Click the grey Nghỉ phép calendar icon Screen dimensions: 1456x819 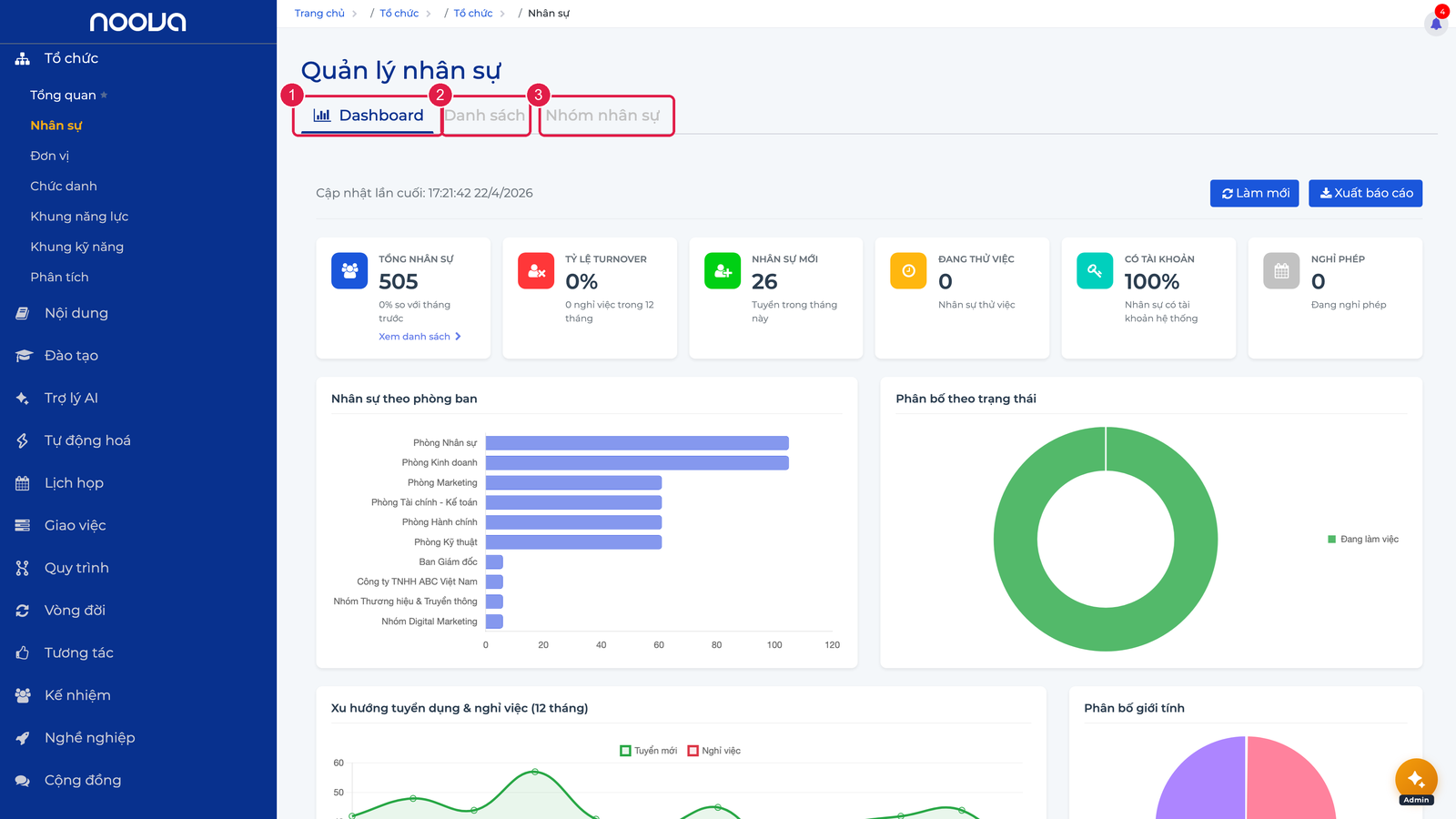point(1281,270)
